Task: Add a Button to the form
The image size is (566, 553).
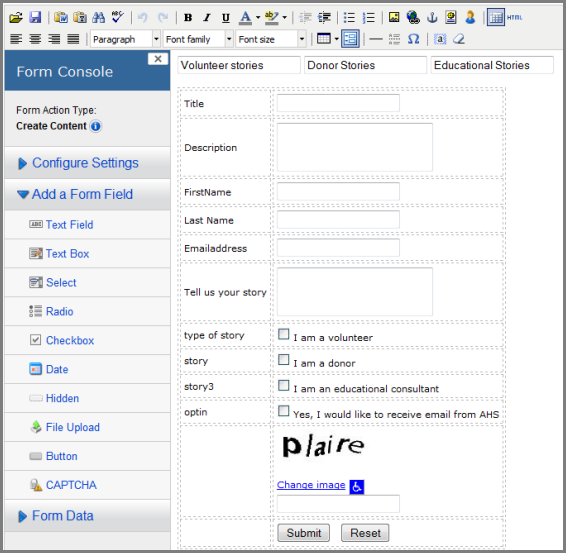Action: pyautogui.click(x=87, y=456)
